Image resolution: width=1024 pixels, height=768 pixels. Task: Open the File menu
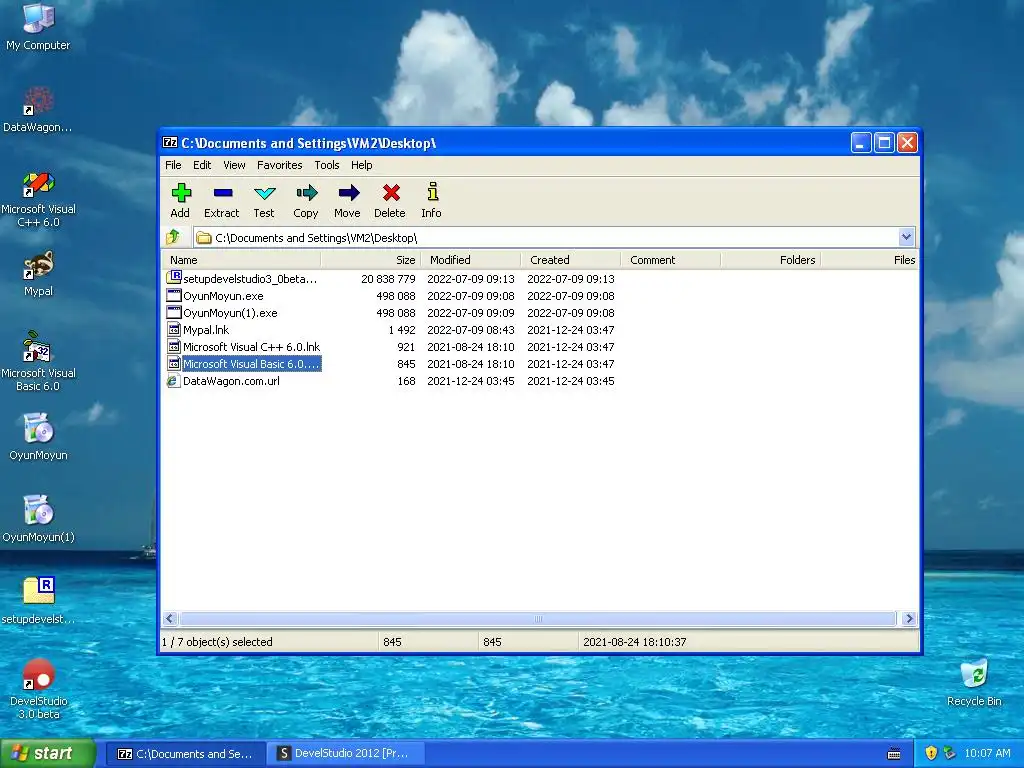coord(173,165)
